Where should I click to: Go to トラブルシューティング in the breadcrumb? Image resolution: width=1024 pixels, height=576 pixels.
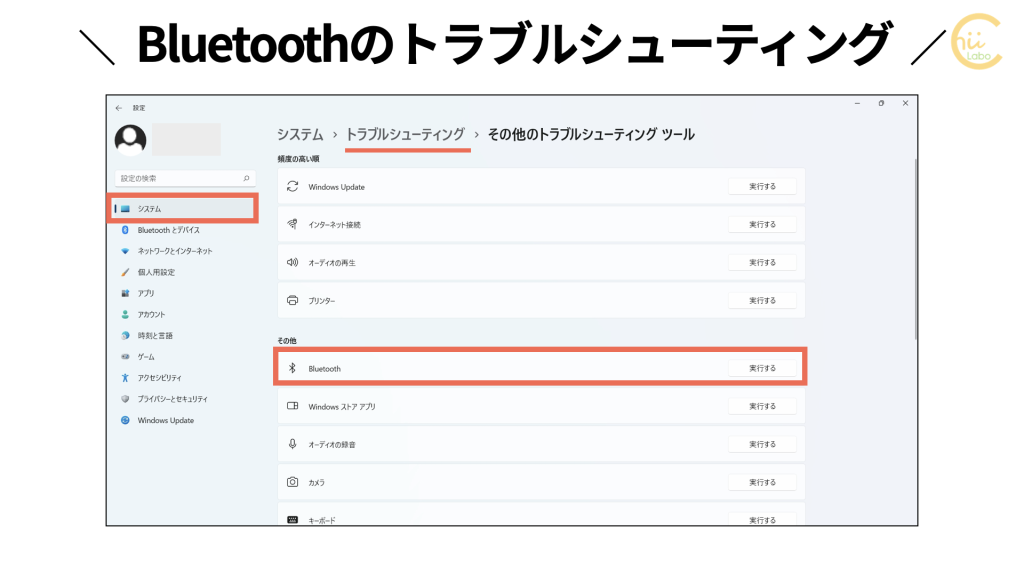405,135
